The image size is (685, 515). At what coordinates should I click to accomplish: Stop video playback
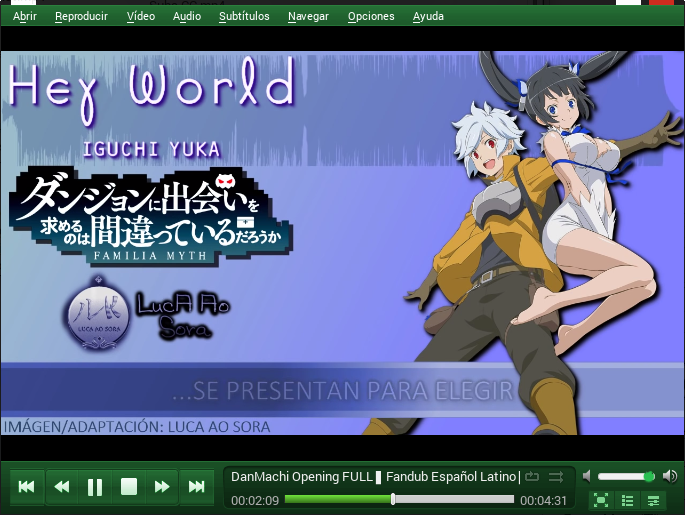129,486
